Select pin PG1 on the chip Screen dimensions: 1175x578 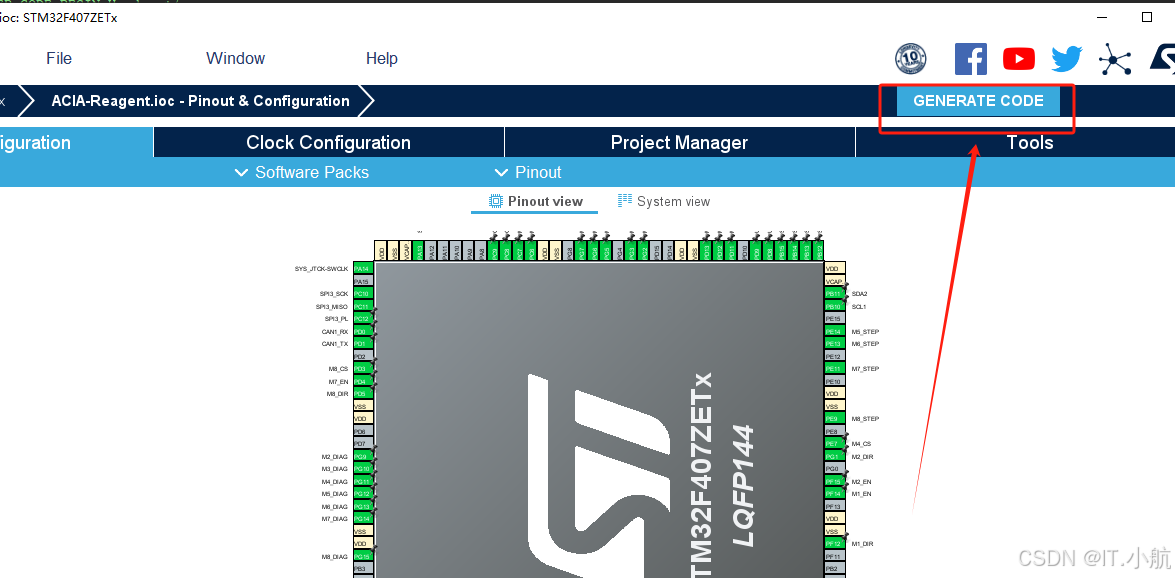coord(835,457)
